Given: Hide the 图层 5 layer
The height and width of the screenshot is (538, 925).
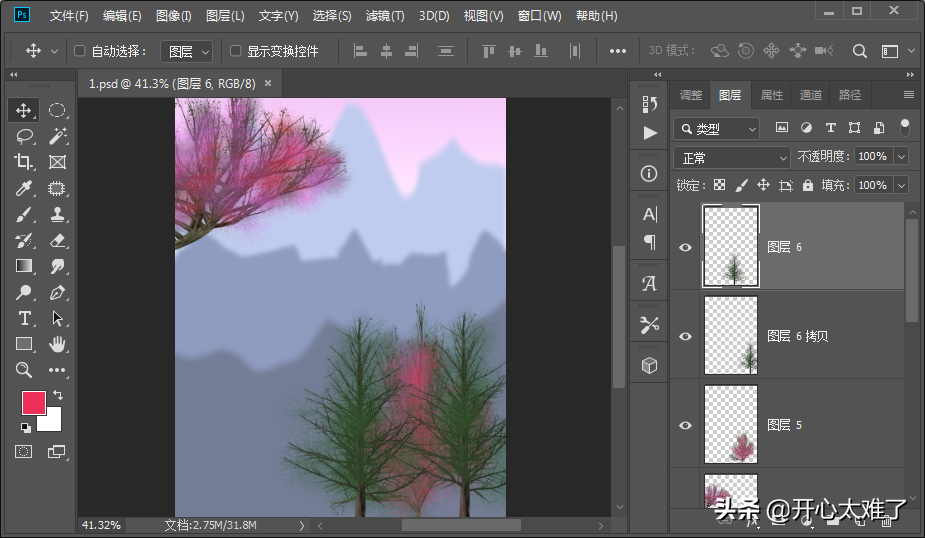Looking at the screenshot, I should [x=685, y=425].
